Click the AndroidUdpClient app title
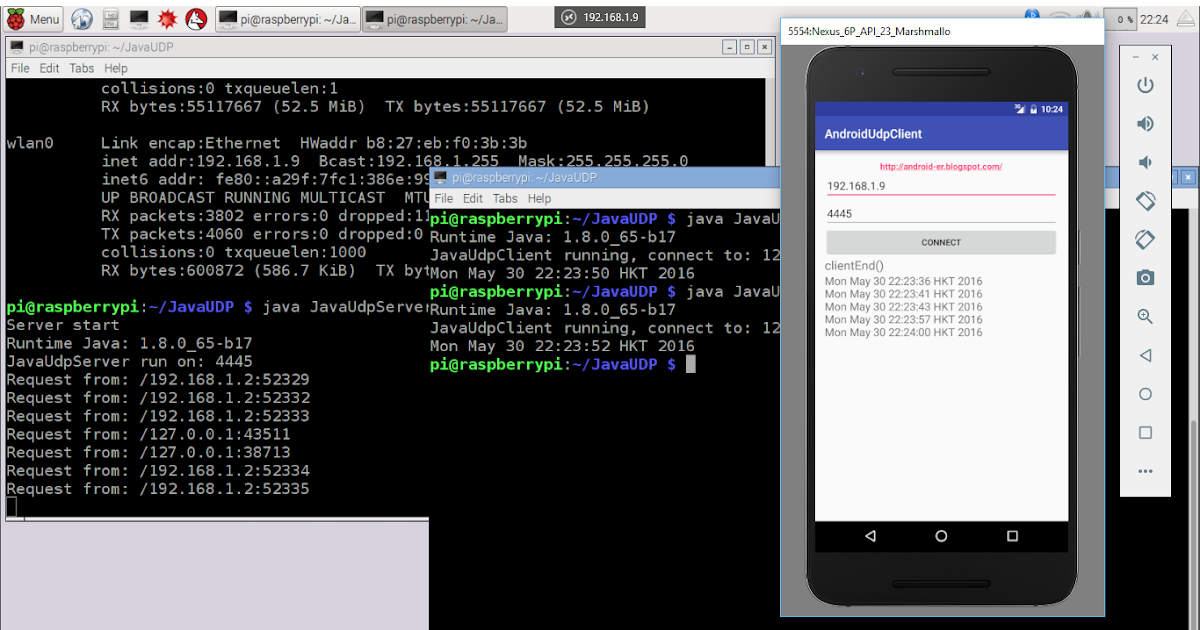 [x=873, y=134]
